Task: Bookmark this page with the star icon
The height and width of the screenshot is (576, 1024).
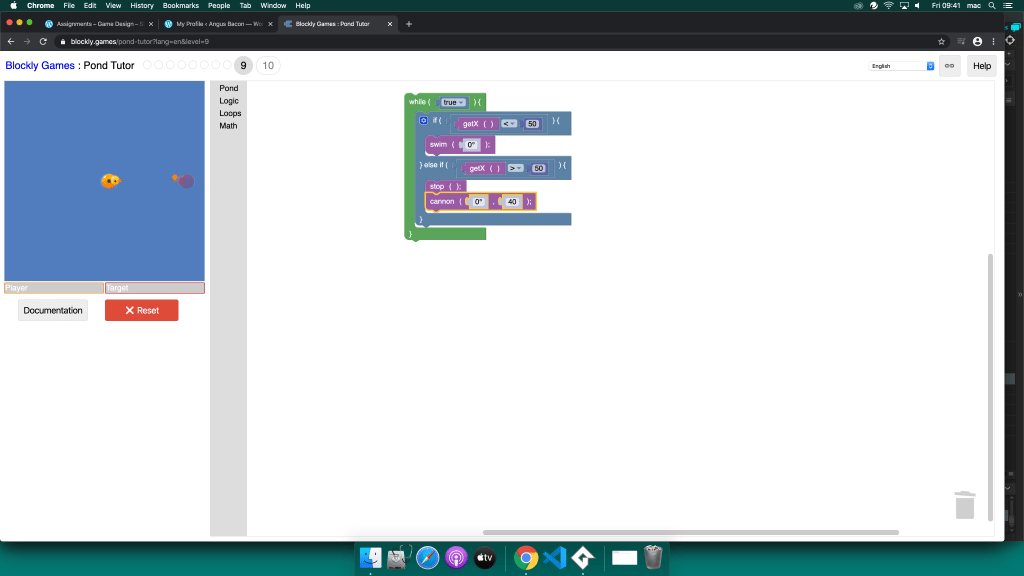Action: (x=941, y=41)
